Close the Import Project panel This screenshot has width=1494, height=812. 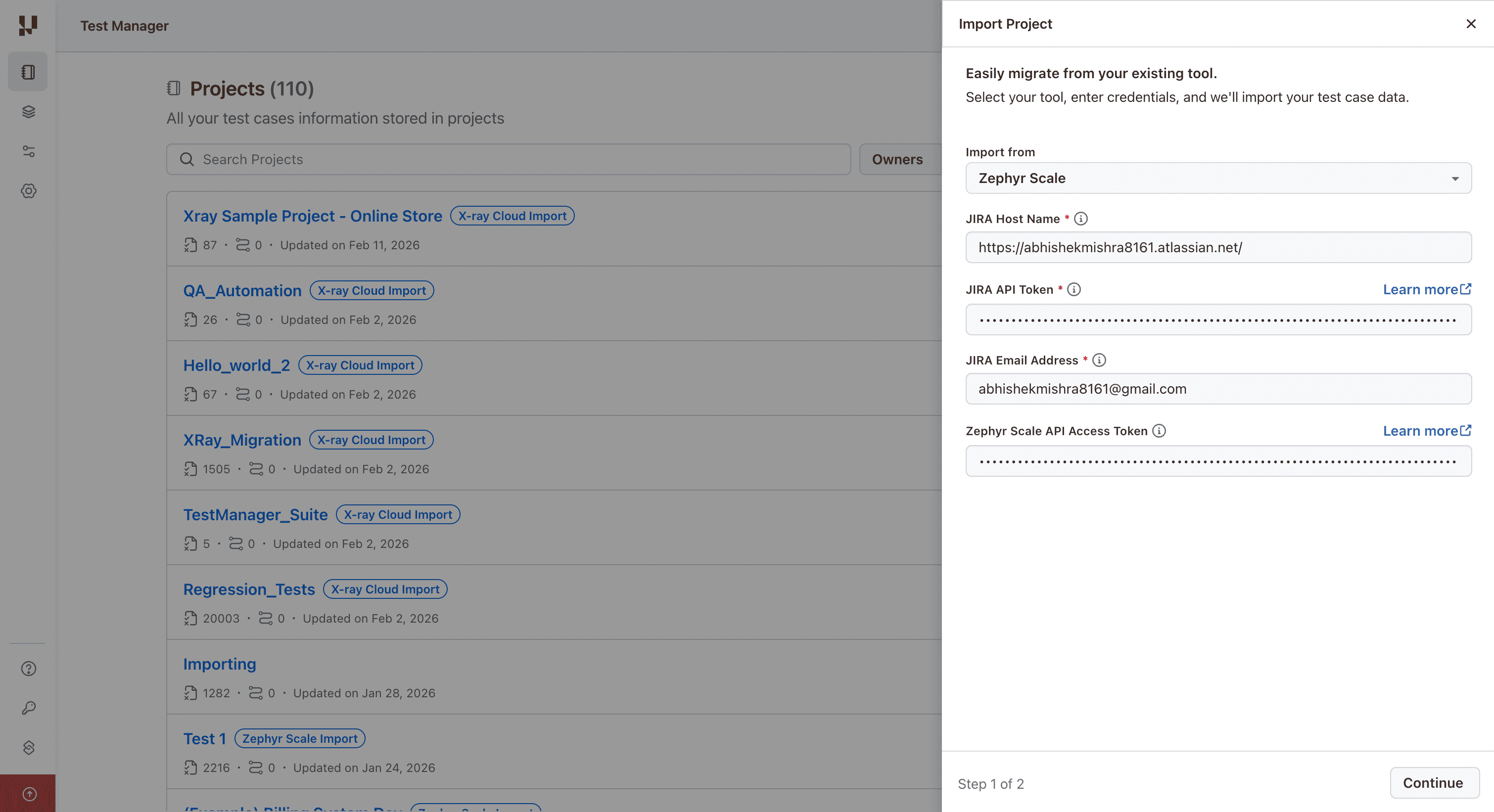[x=1470, y=24]
